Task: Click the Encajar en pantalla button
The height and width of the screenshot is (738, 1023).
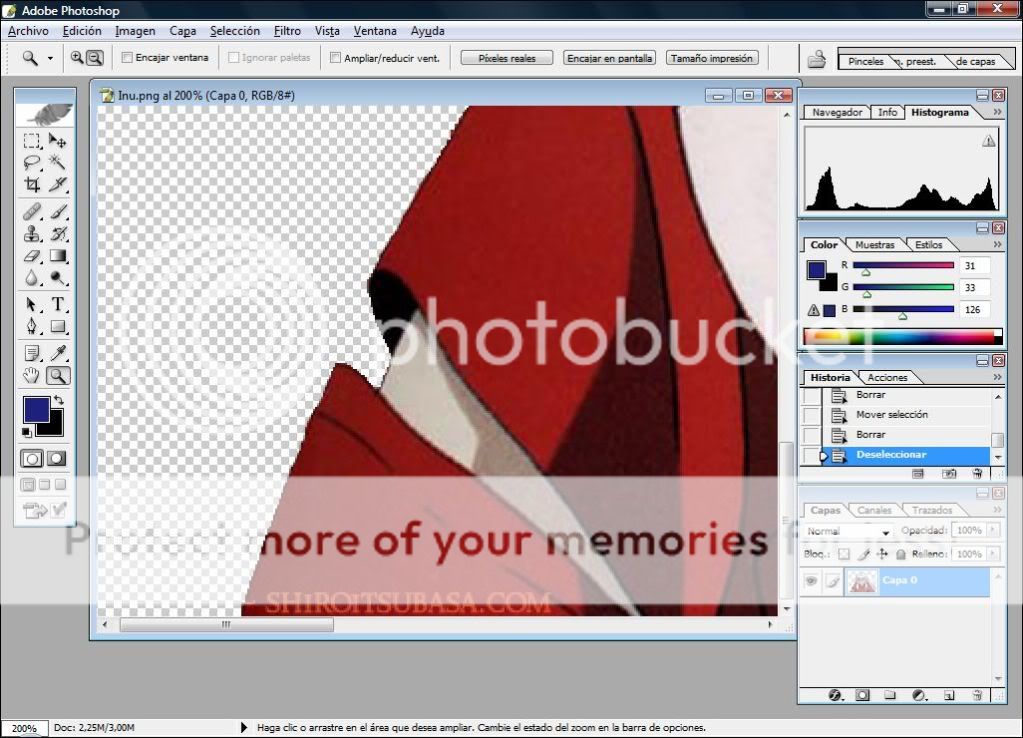Action: (x=610, y=58)
